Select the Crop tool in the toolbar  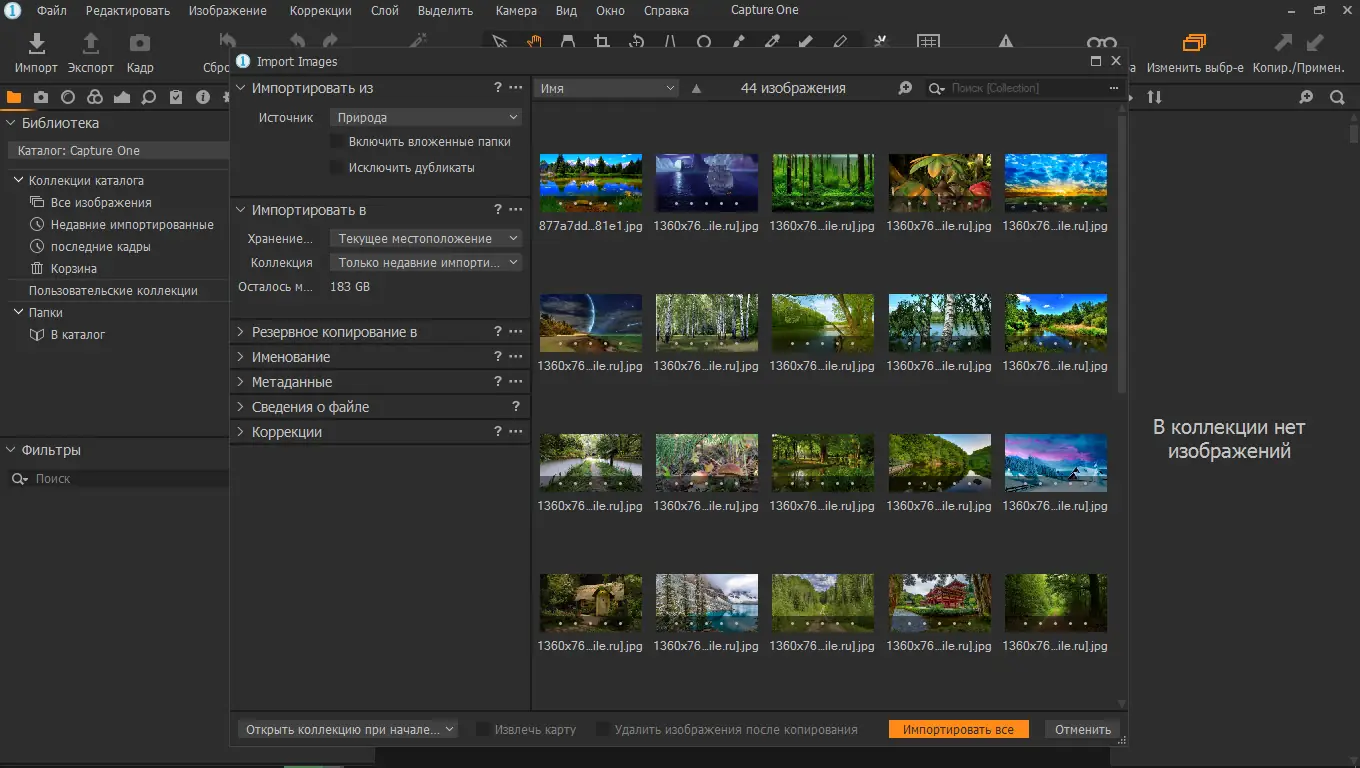601,43
